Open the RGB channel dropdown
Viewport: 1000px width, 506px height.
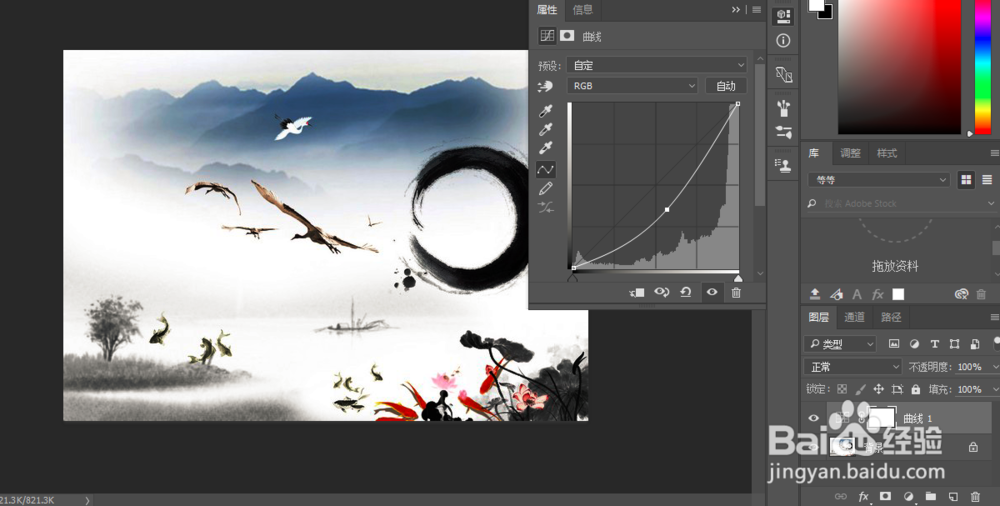[x=632, y=86]
